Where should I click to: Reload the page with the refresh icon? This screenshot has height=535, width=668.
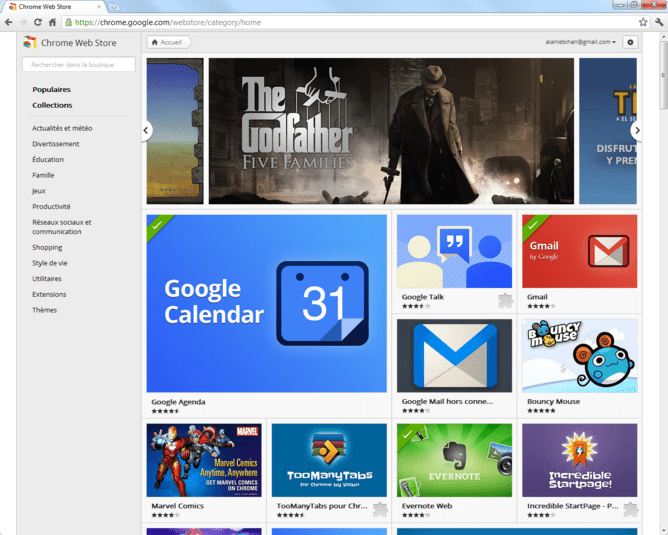tap(38, 21)
